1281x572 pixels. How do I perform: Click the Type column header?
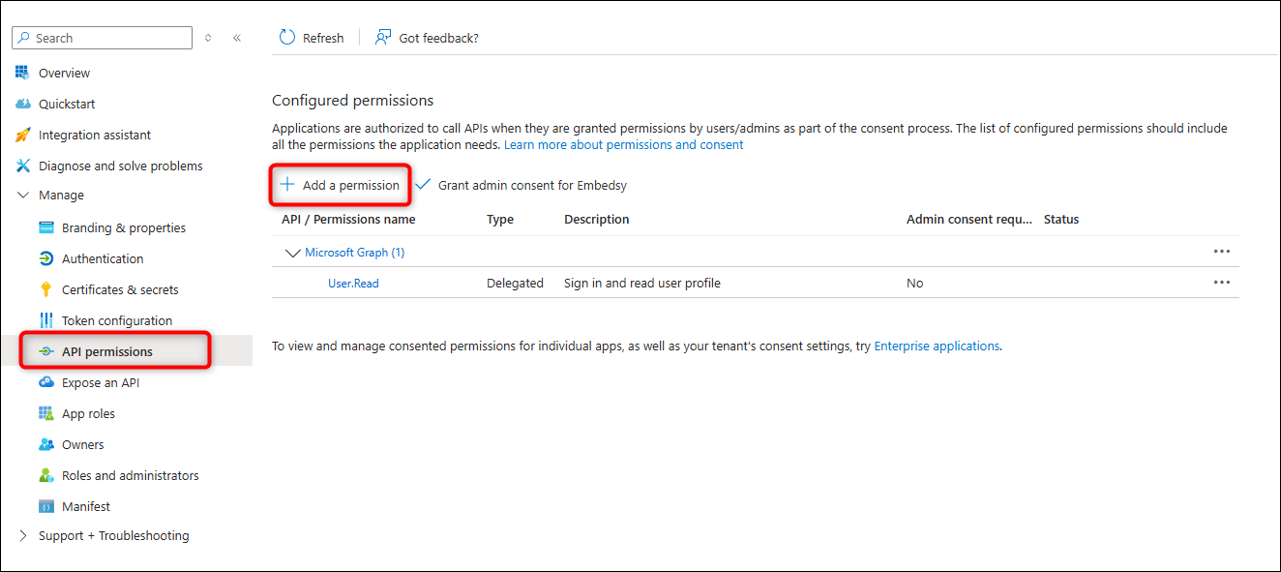click(500, 219)
